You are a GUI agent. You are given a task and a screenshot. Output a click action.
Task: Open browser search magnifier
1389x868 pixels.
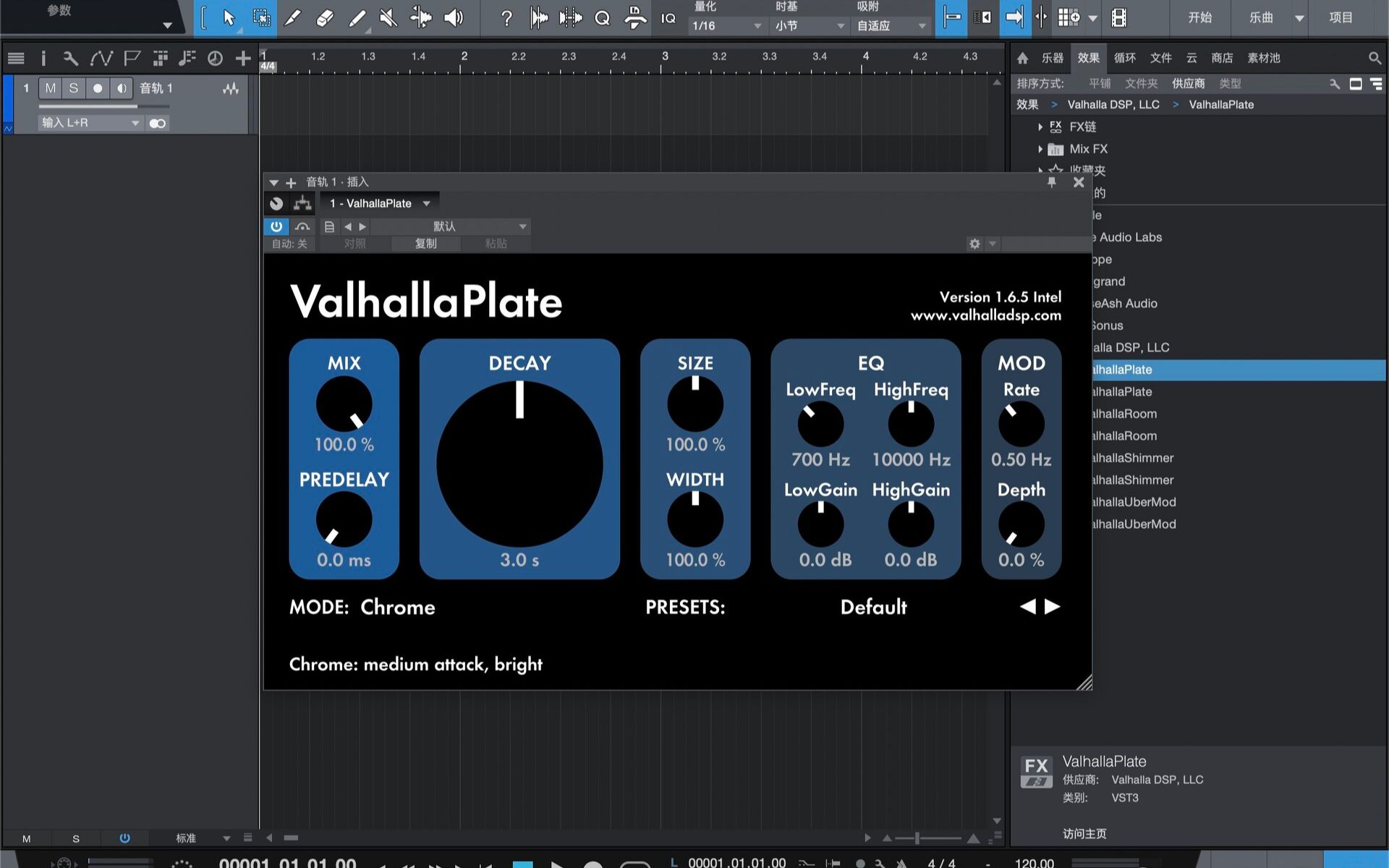pos(1375,58)
